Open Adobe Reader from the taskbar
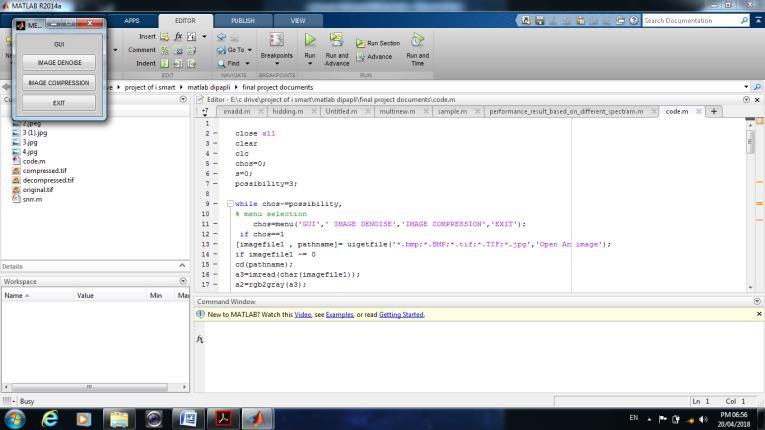The height and width of the screenshot is (430, 765). point(222,418)
